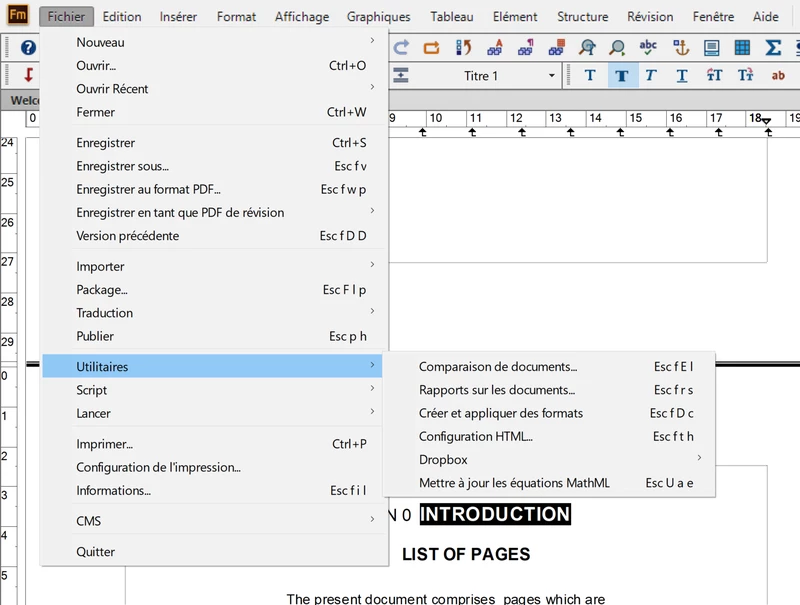Open table format designer icon with red grid
This screenshot has height=605, width=800.
tap(557, 47)
